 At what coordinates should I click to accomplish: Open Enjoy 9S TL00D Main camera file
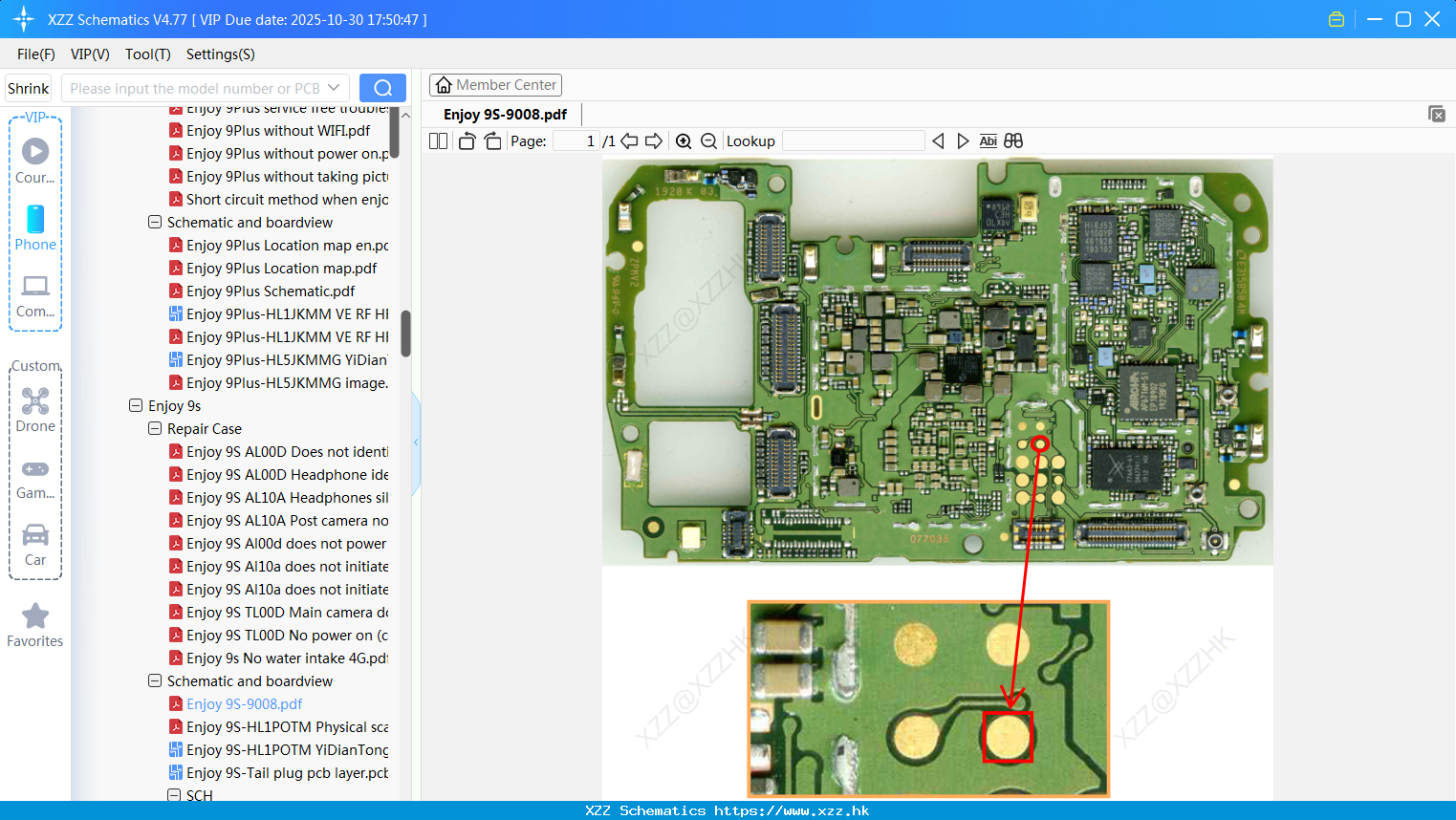tap(278, 612)
